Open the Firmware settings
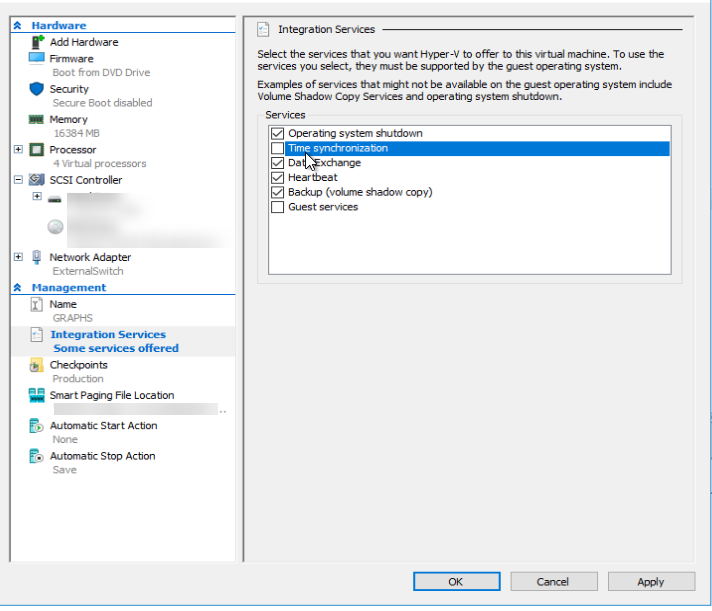 (x=71, y=59)
